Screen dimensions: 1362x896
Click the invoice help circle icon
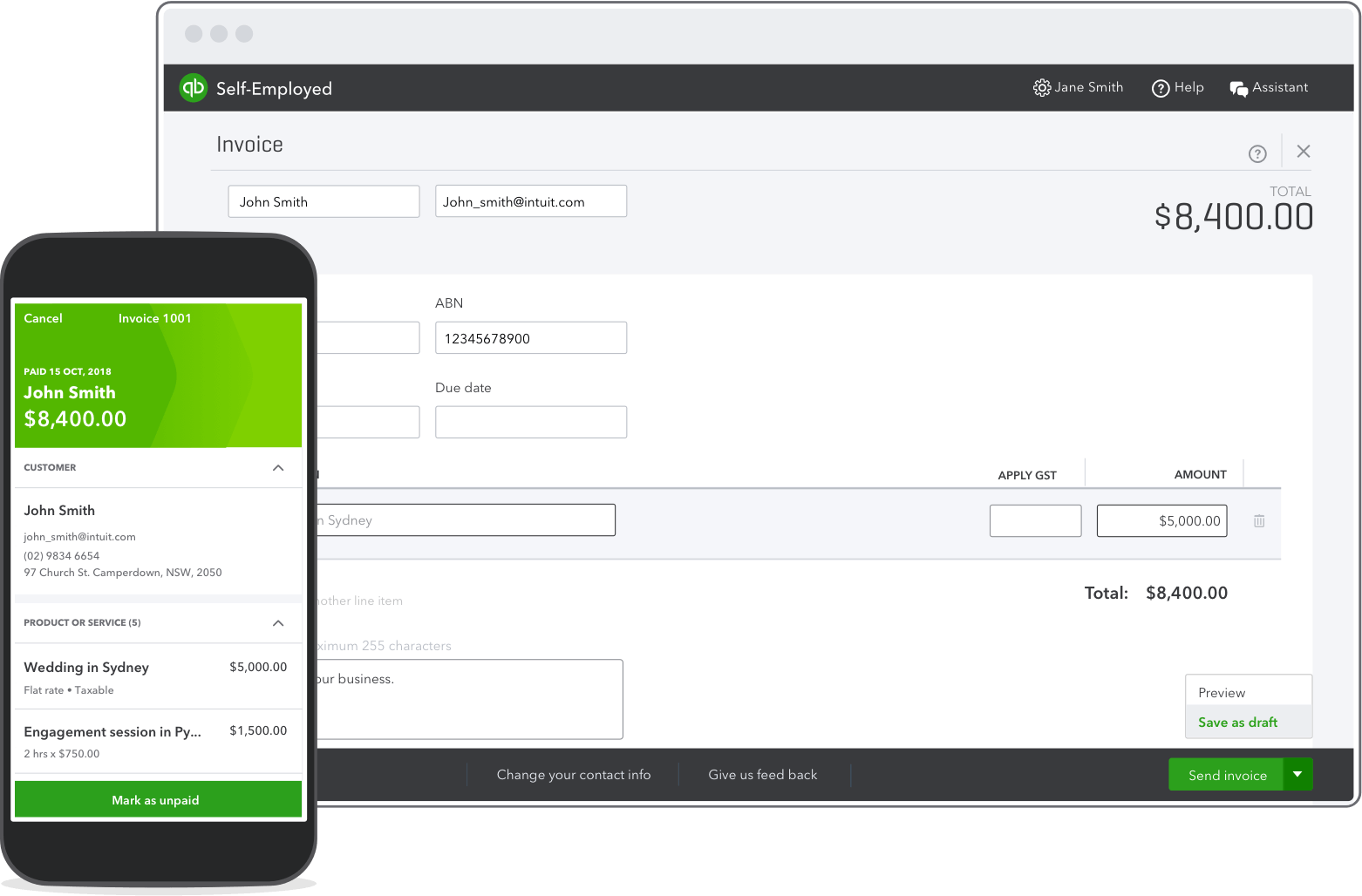[1257, 154]
